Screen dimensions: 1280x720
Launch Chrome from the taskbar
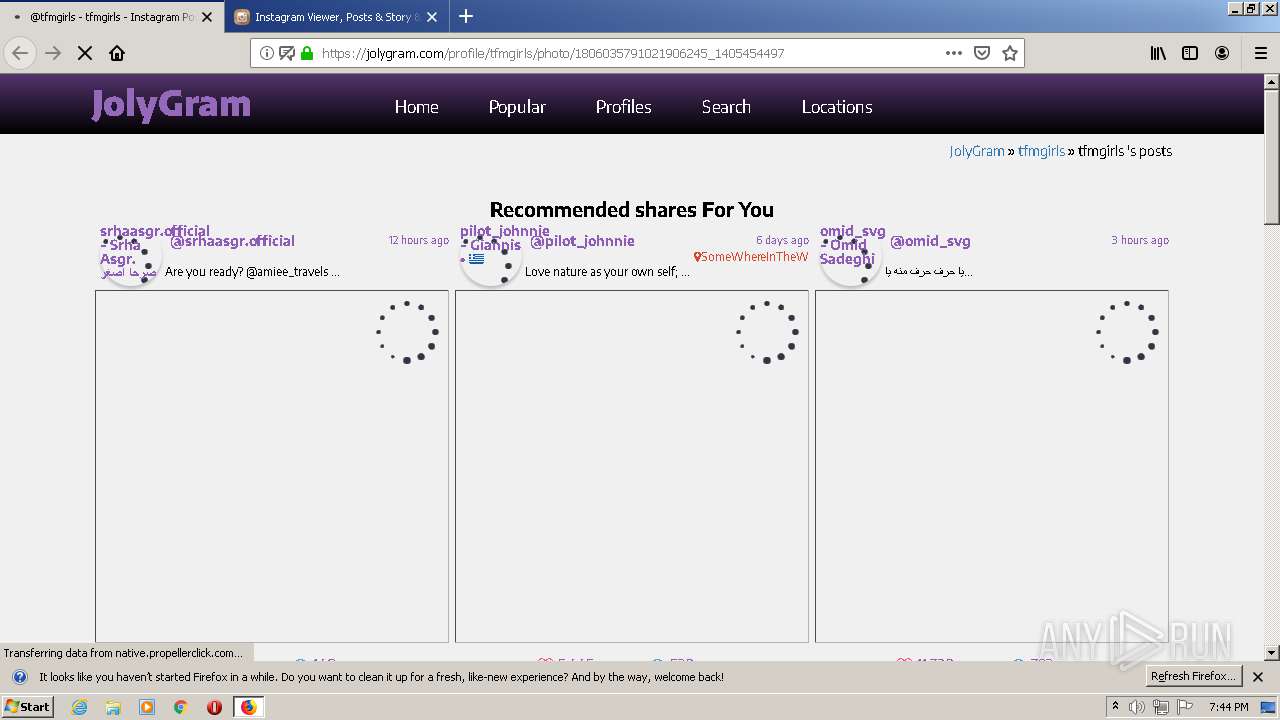click(180, 707)
